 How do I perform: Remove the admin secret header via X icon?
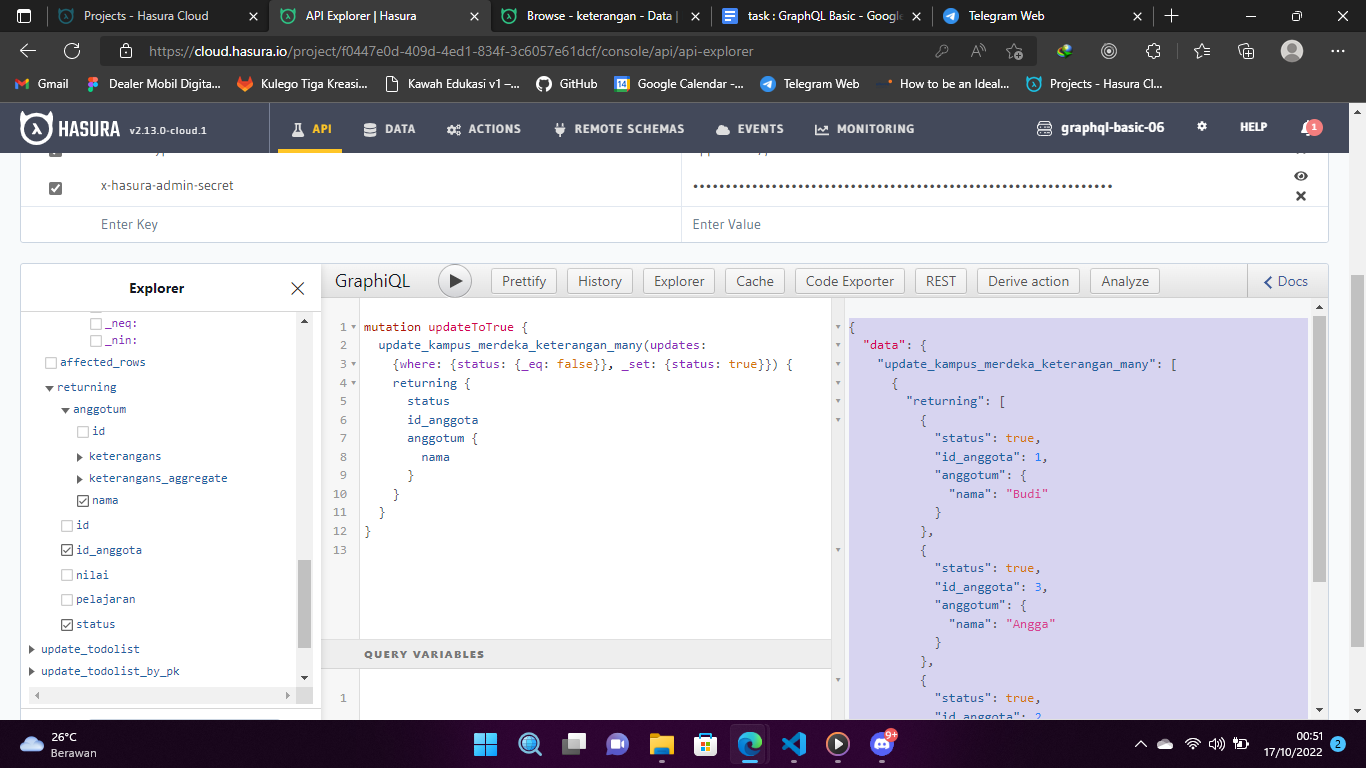point(1301,196)
